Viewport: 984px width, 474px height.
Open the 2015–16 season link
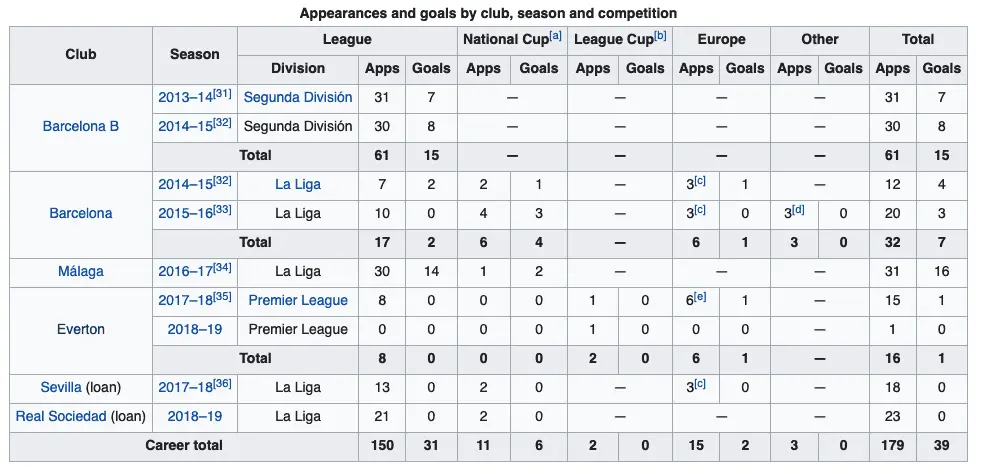pyautogui.click(x=184, y=213)
